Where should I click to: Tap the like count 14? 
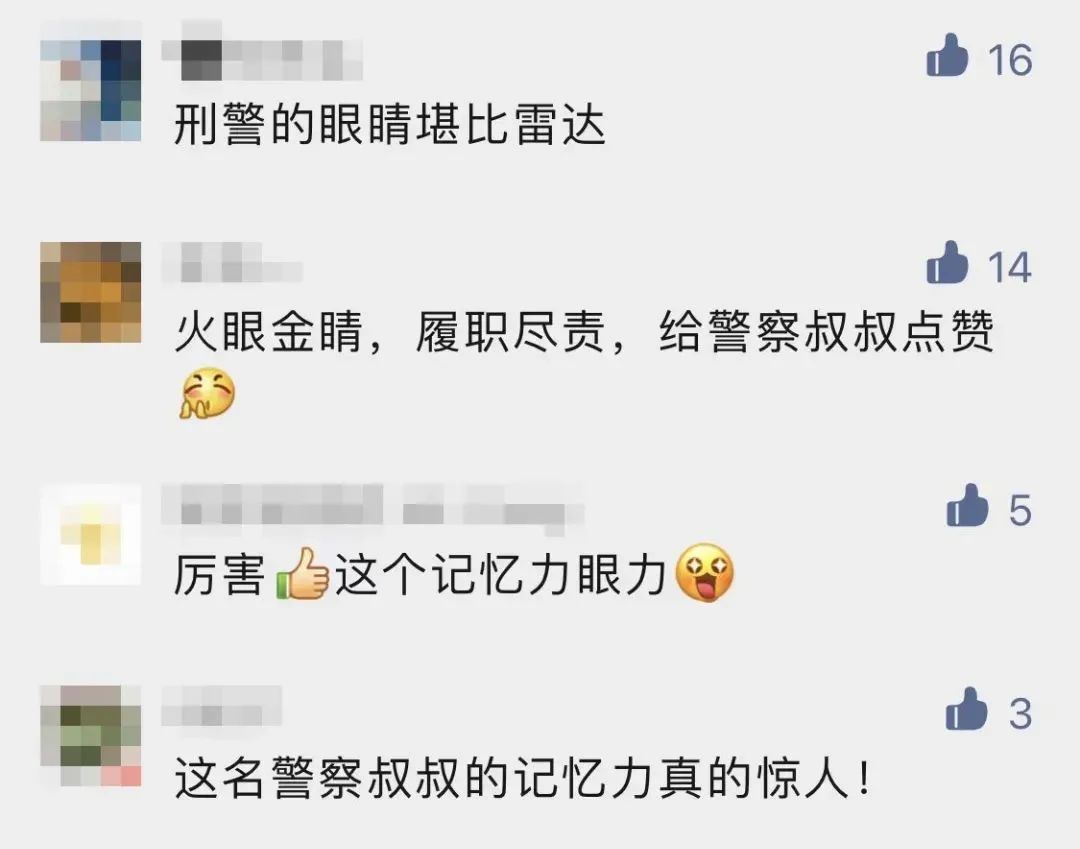pyautogui.click(x=1010, y=267)
